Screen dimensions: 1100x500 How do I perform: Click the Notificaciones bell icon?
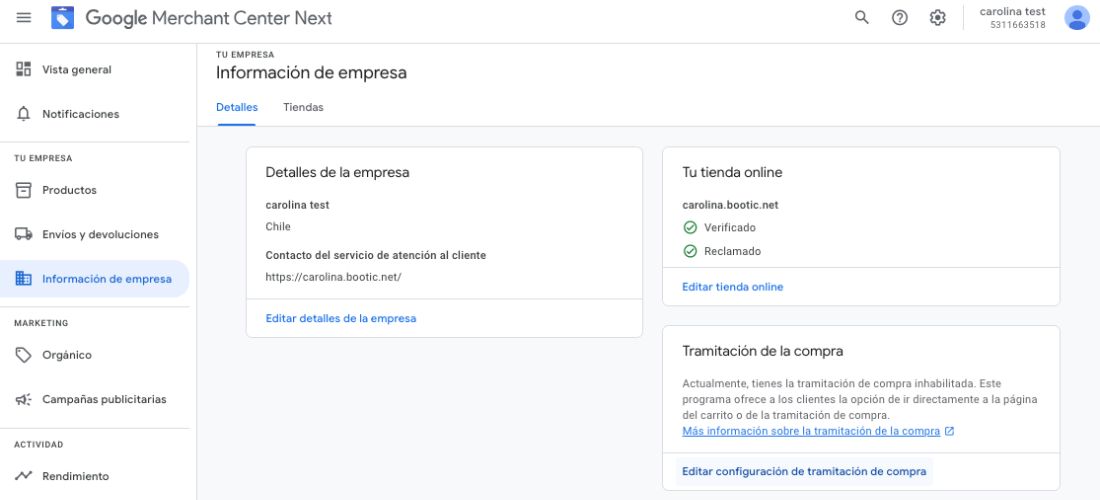(x=24, y=114)
